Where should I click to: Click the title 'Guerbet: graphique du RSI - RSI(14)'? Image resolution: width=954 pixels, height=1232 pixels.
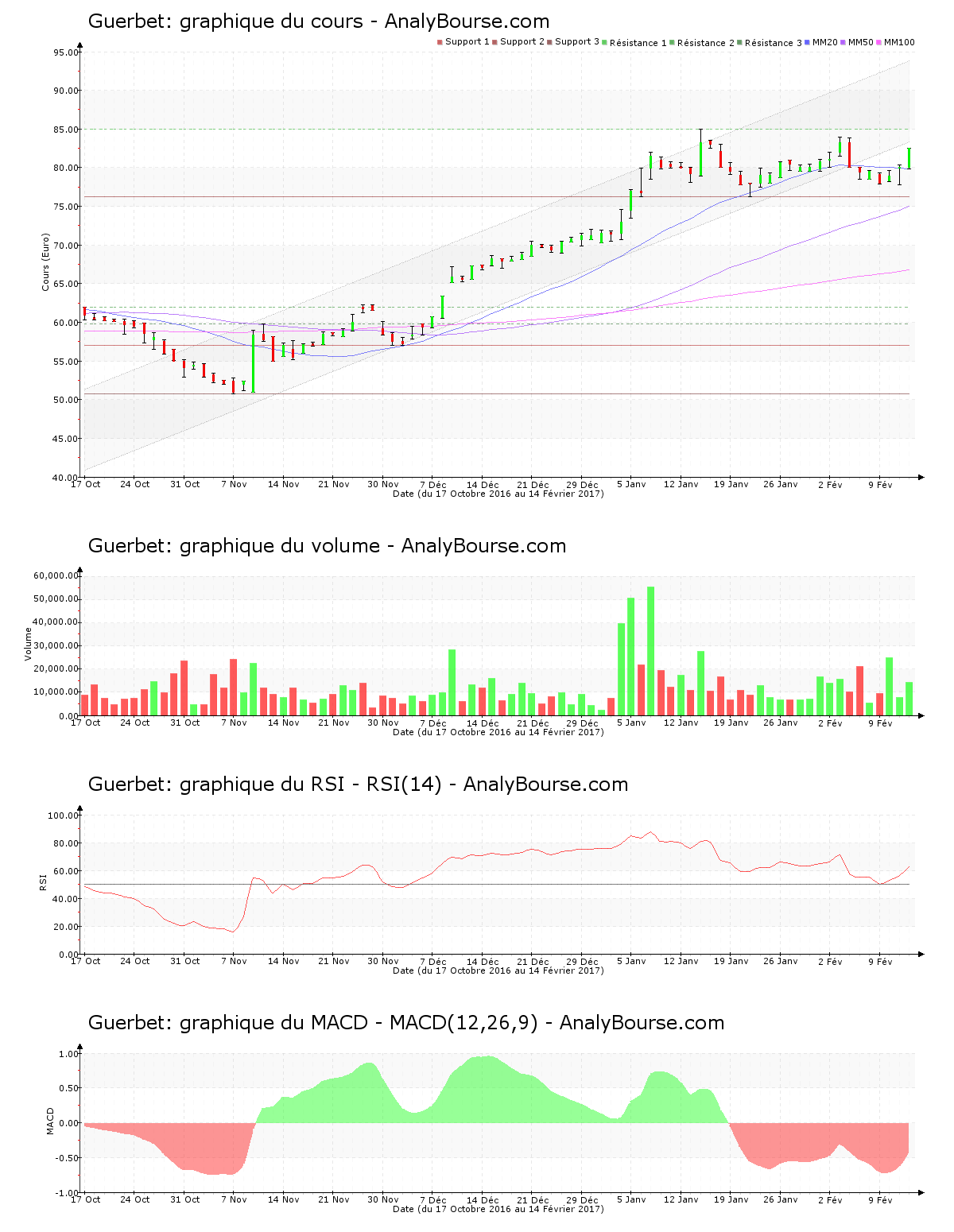(x=265, y=785)
